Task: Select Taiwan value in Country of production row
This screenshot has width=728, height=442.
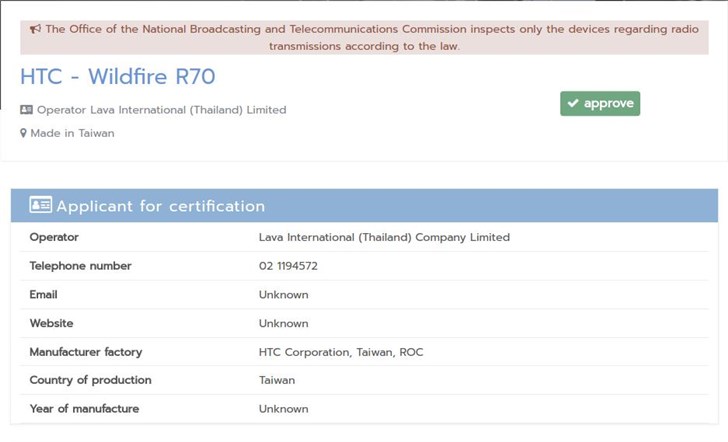Action: 277,380
